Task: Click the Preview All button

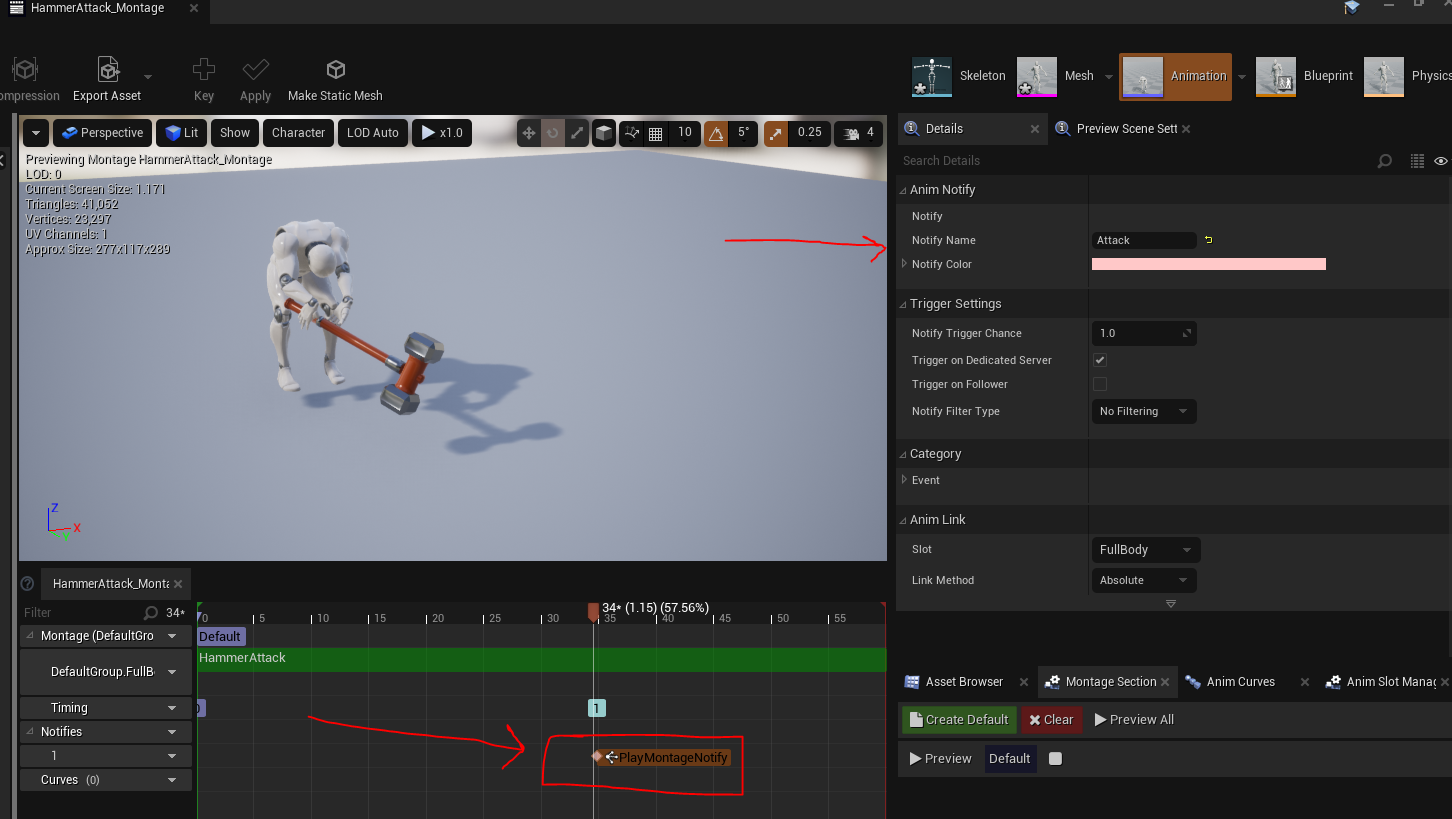Action: (x=1133, y=719)
